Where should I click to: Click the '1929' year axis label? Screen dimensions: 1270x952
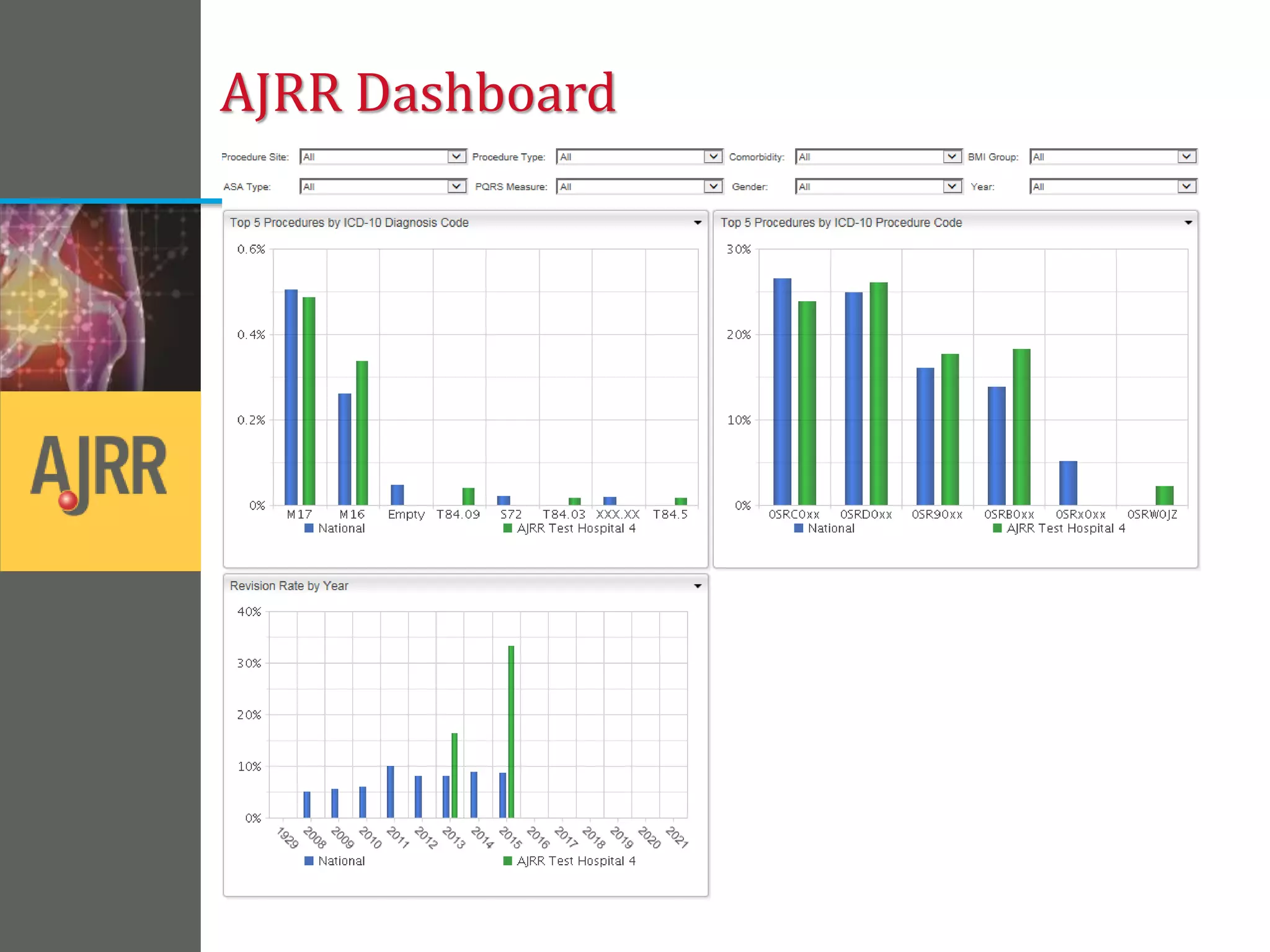[x=288, y=837]
